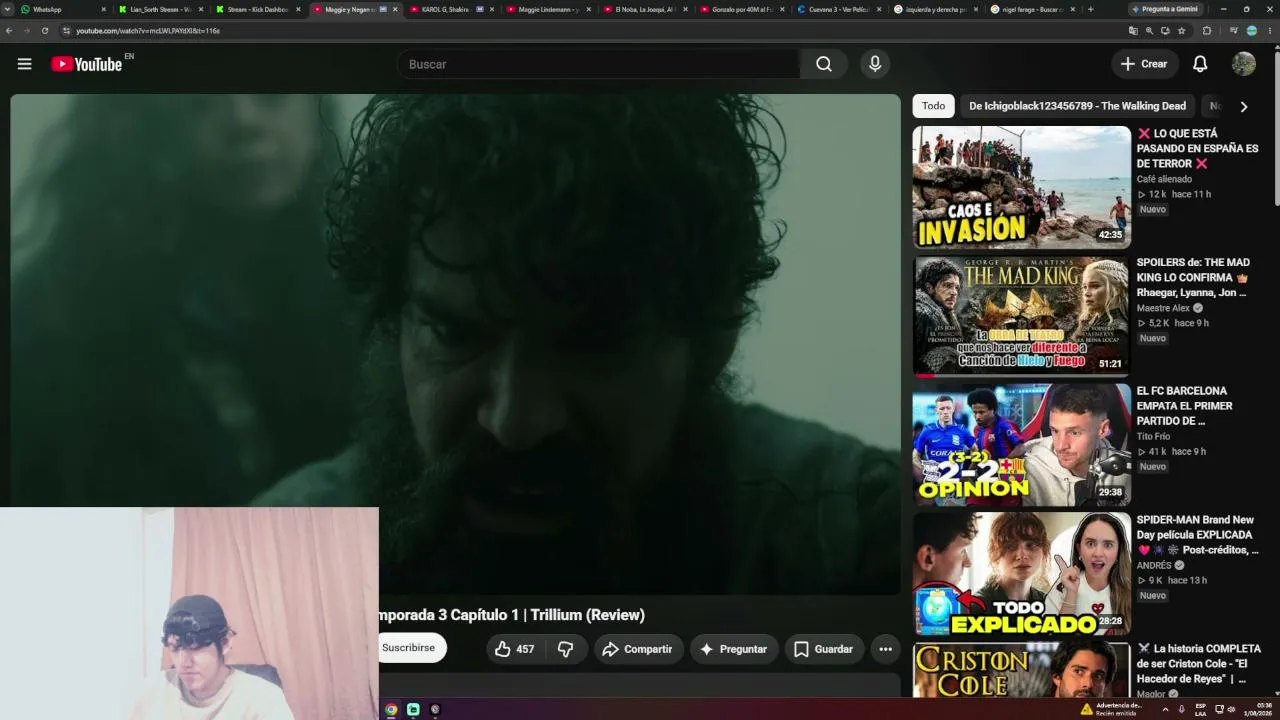Open a new browser tab
Viewport: 1280px width, 720px height.
coord(1090,9)
